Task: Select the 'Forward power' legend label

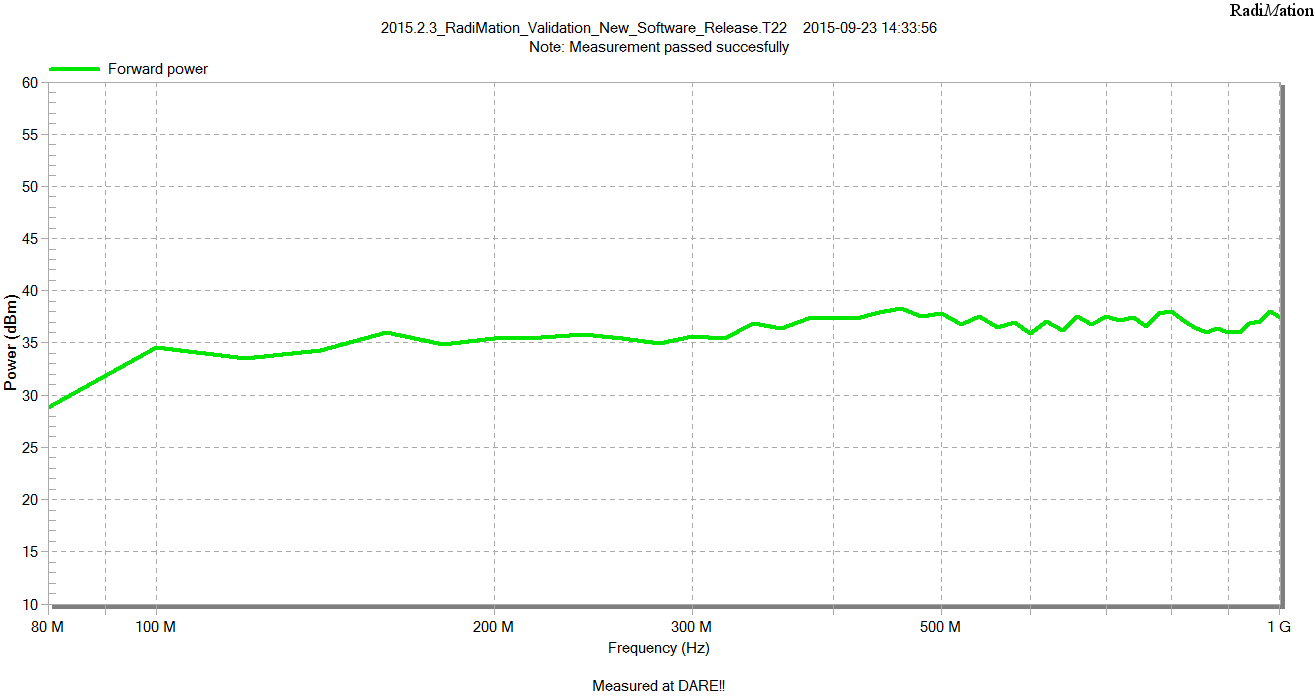Action: (158, 69)
